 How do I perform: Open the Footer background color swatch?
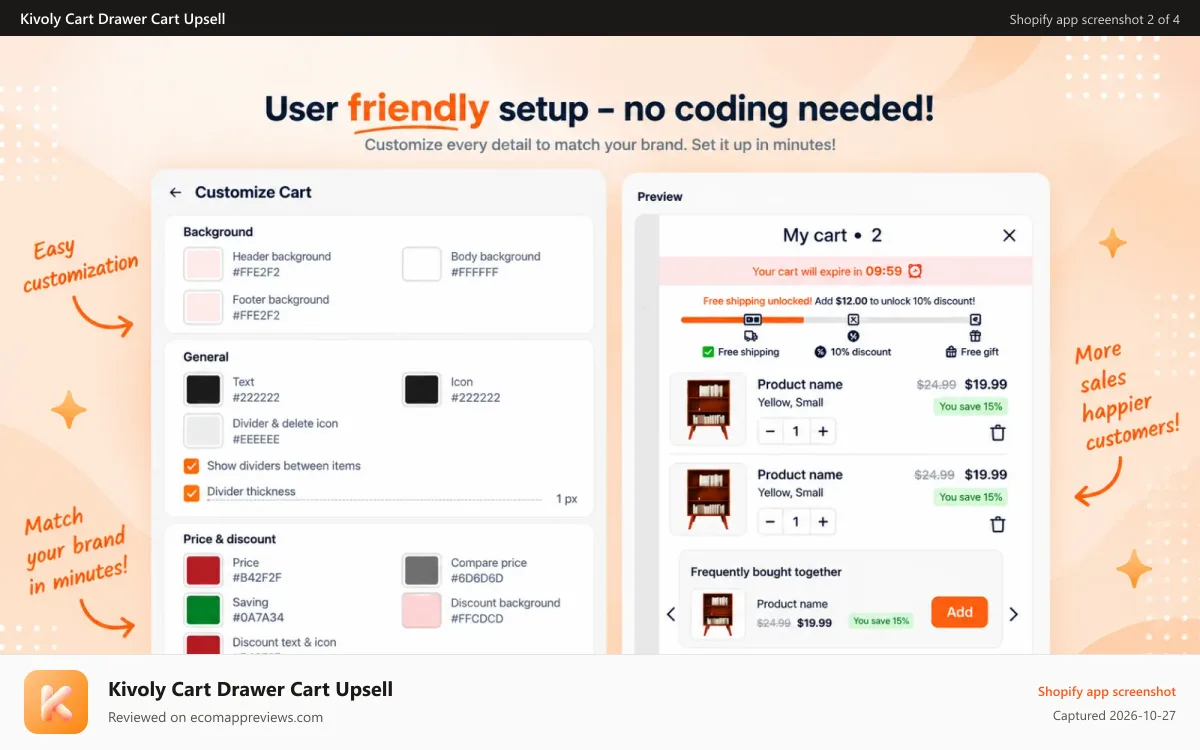pos(203,307)
